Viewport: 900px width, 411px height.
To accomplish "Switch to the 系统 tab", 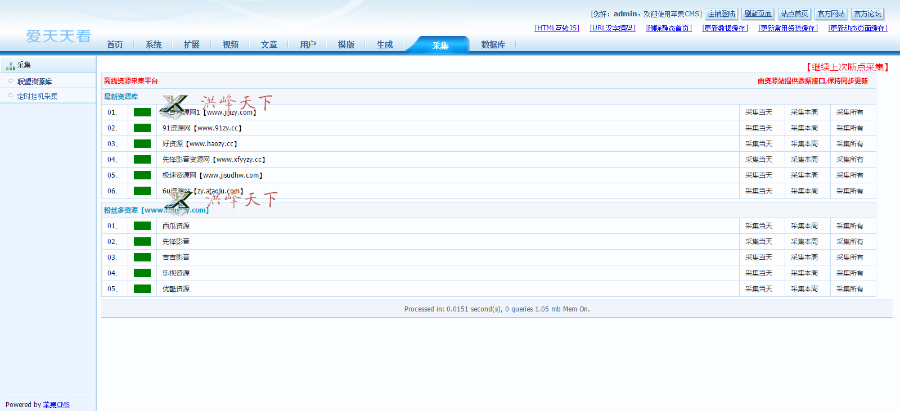I will pos(153,45).
